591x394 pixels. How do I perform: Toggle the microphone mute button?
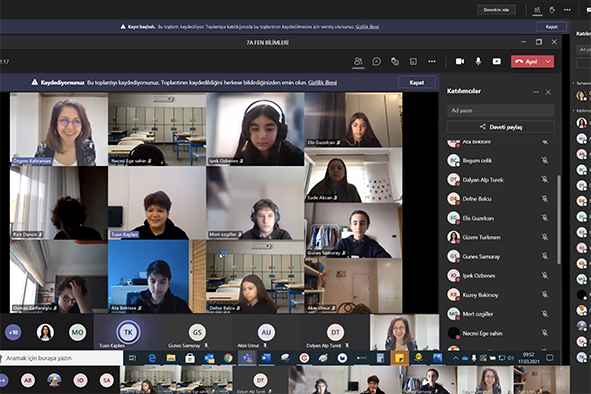478,61
